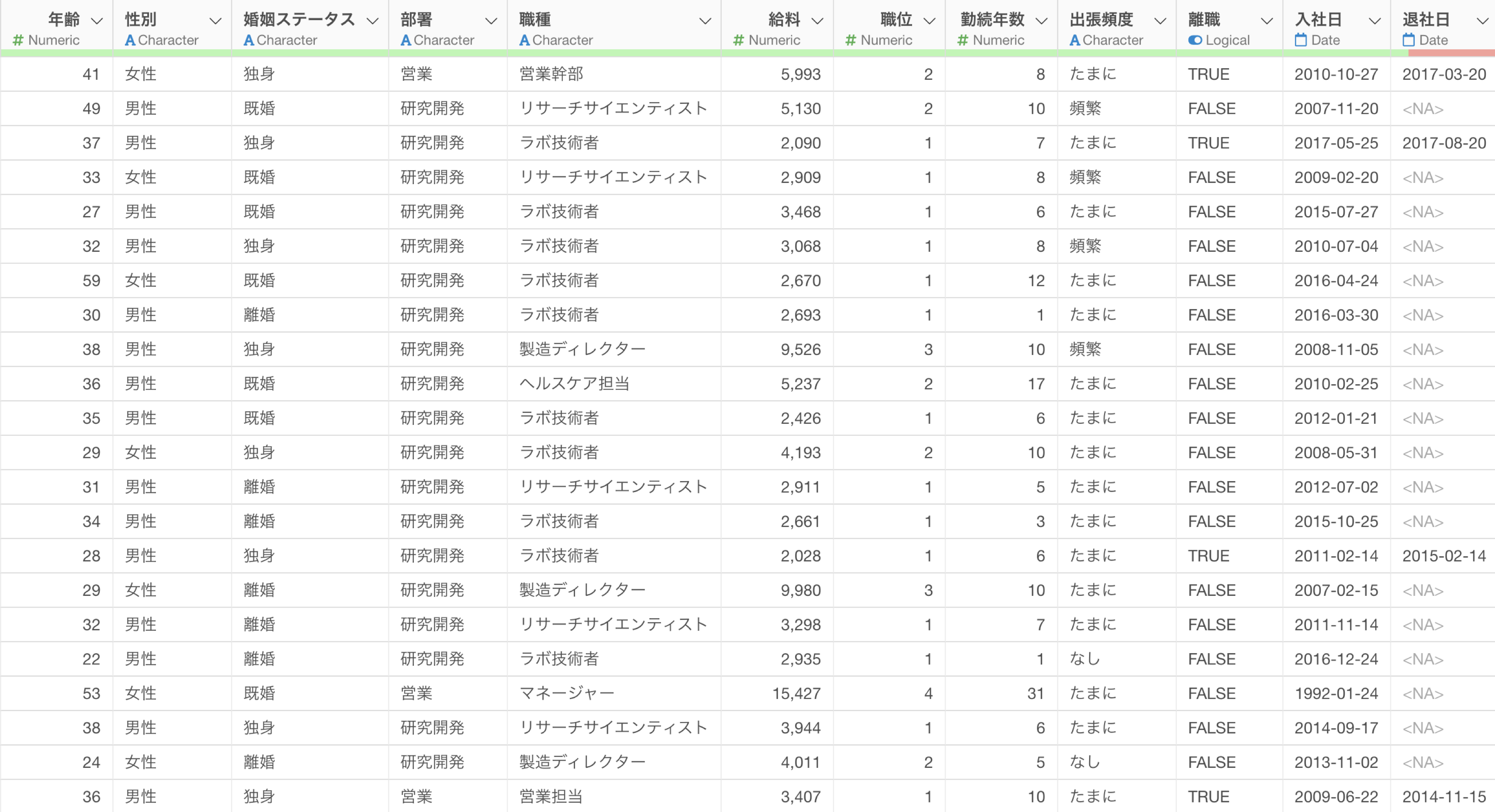The image size is (1495, 812).
Task: Click the Character type icon under 出張頻度
Action: [x=1075, y=40]
